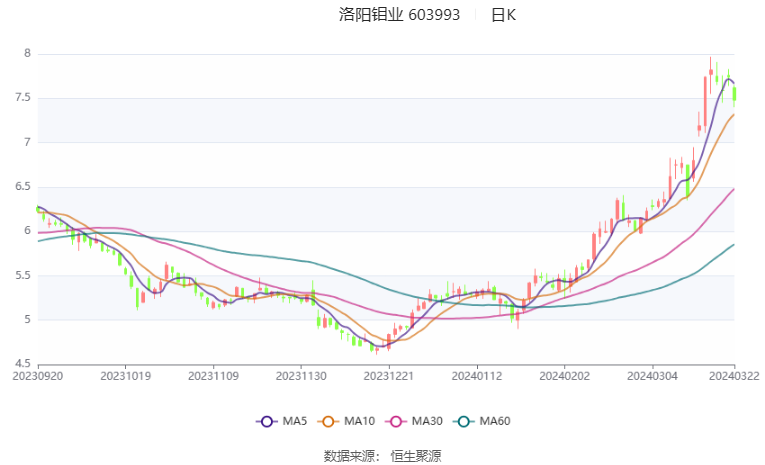Click the x-axis date label 20231109
This screenshot has width=765, height=465.
pos(213,376)
